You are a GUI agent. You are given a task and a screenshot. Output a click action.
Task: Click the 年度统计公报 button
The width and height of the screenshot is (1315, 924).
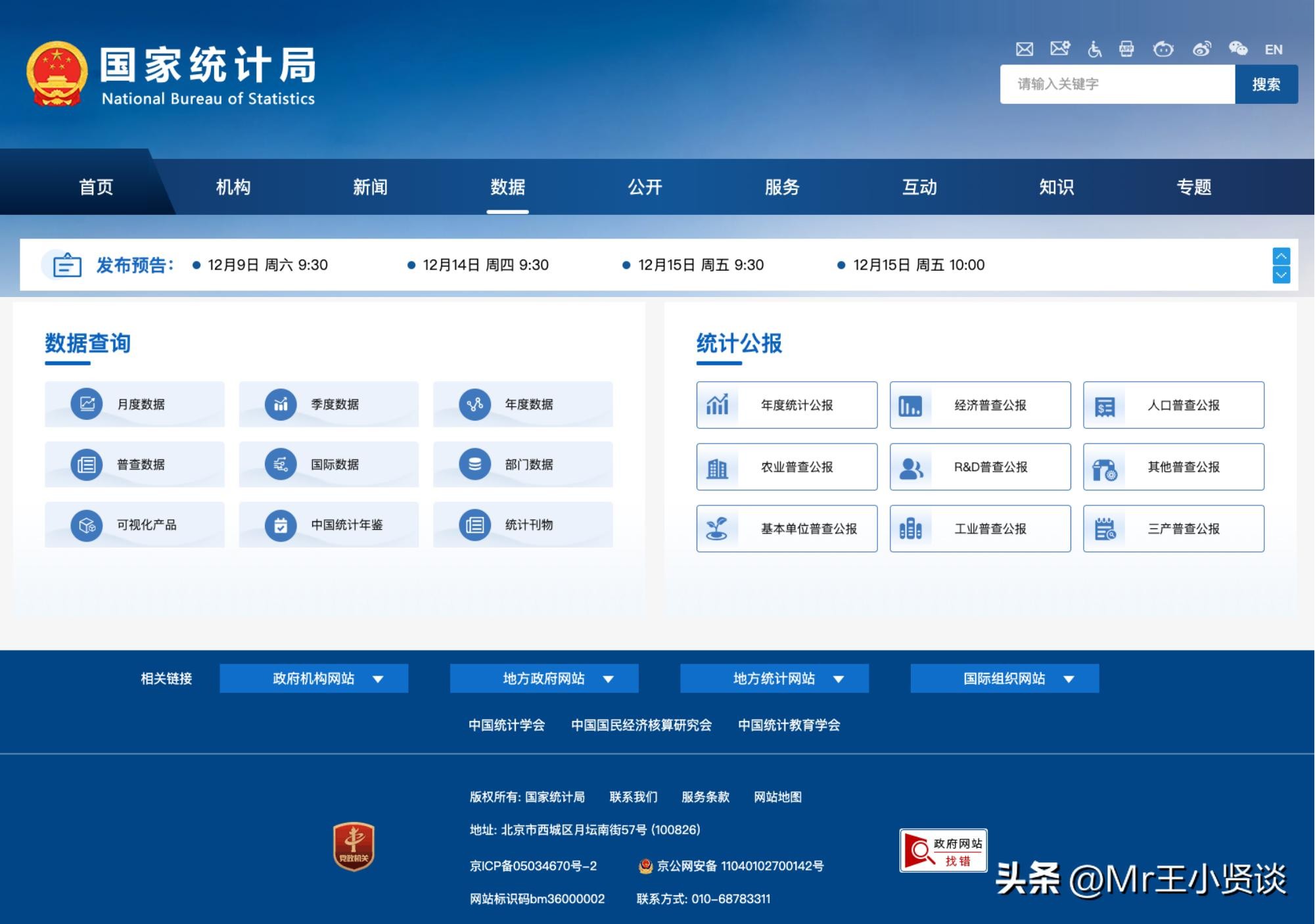point(787,405)
